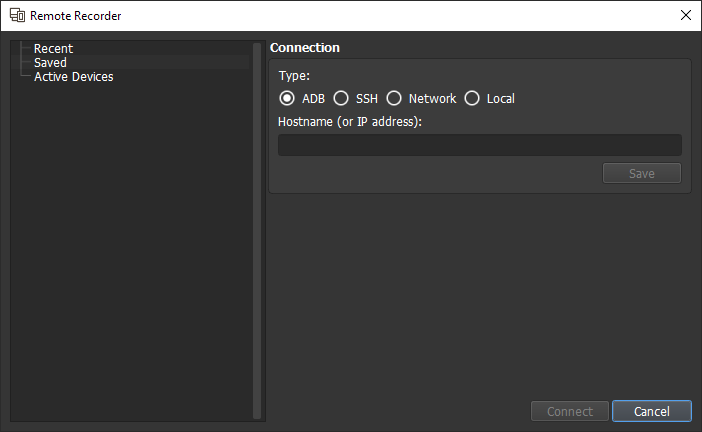Open the Saved connections entry
This screenshot has height=432, width=702.
tap(50, 62)
